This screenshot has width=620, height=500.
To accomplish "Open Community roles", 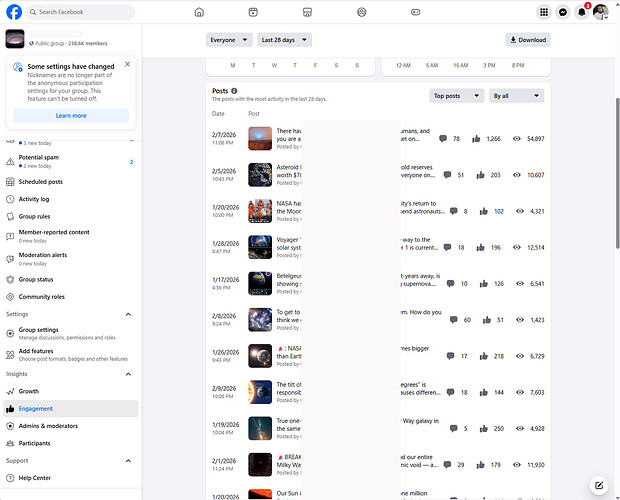I will (71, 297).
